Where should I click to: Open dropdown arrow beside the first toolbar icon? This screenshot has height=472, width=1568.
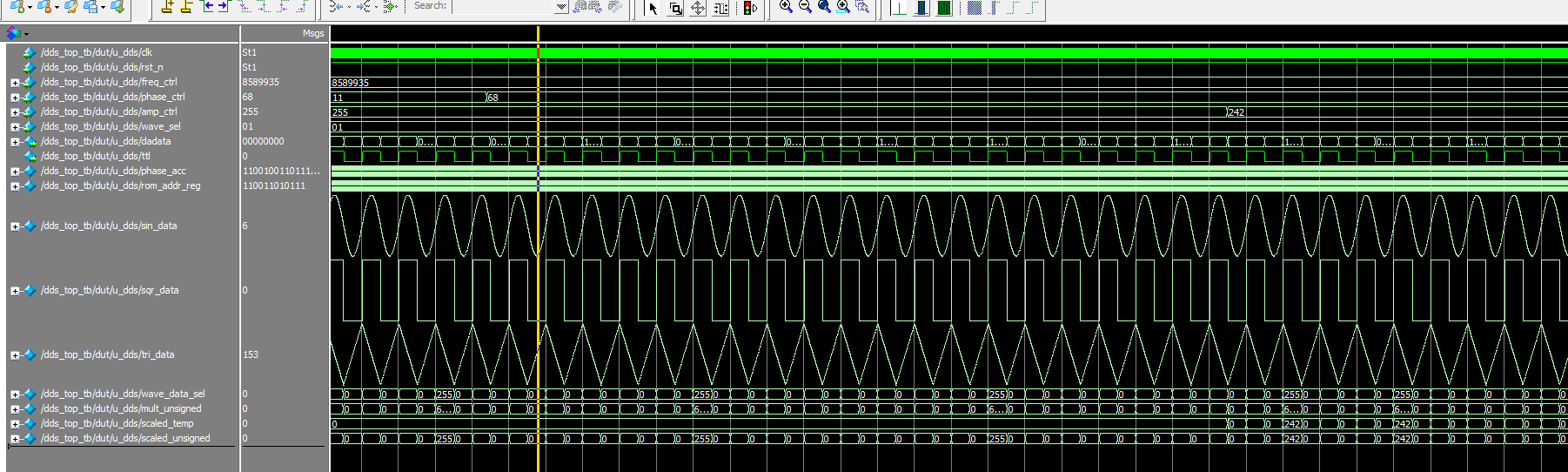point(30,8)
